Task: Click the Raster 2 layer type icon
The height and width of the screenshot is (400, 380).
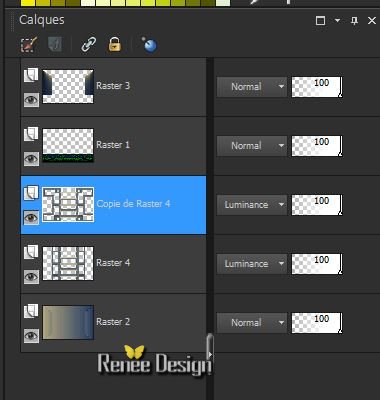Action: click(x=31, y=311)
